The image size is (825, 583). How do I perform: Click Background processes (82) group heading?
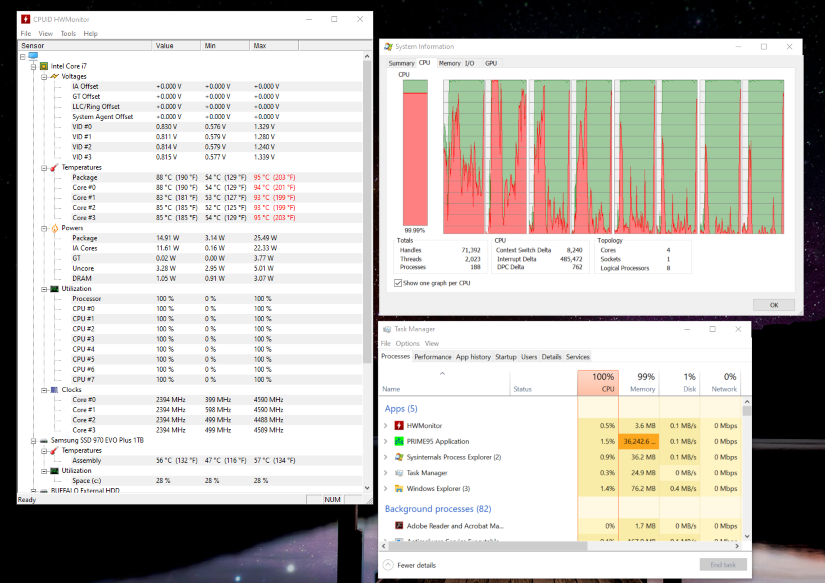[438, 509]
